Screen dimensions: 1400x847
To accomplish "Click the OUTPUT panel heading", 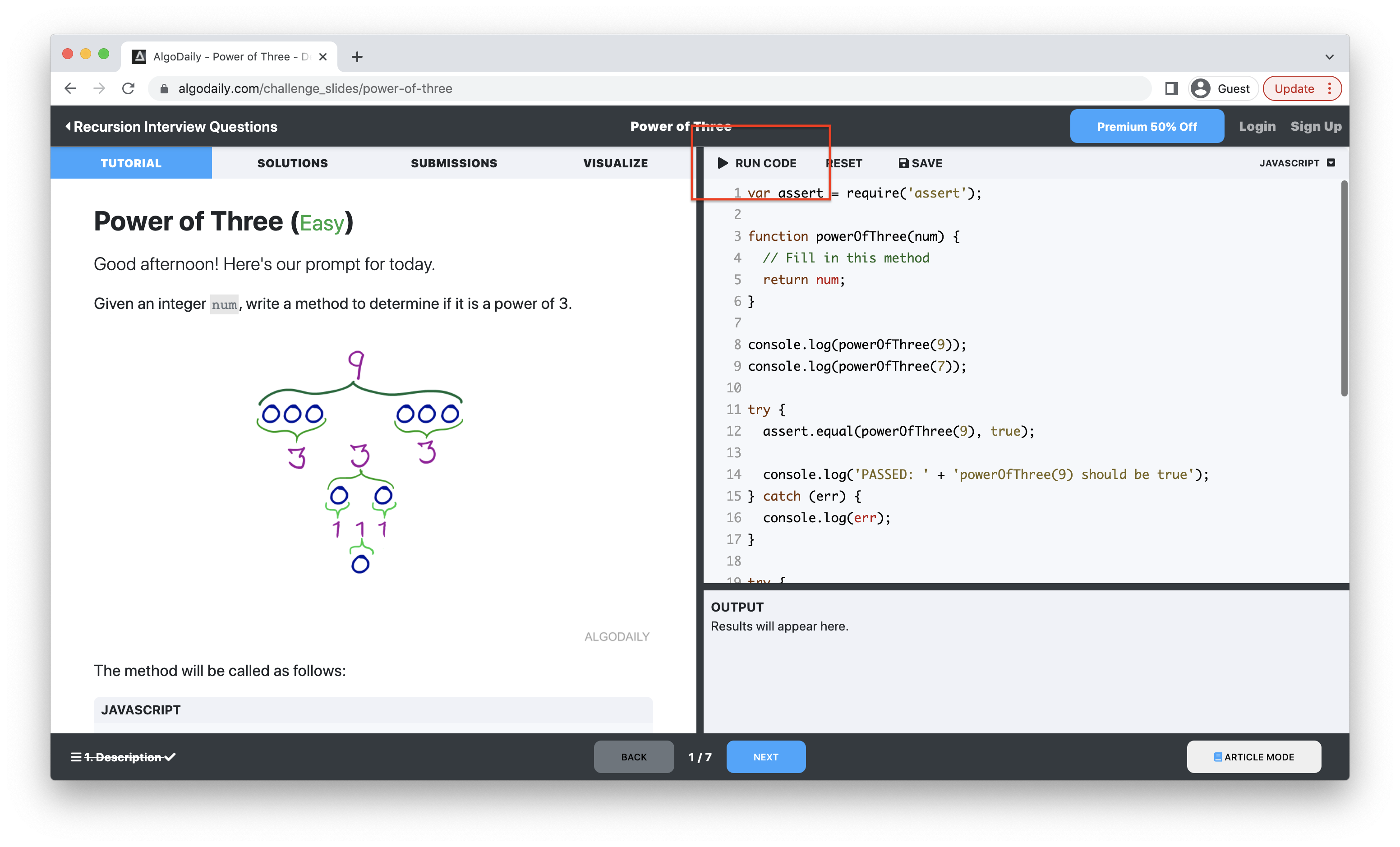I will [737, 607].
